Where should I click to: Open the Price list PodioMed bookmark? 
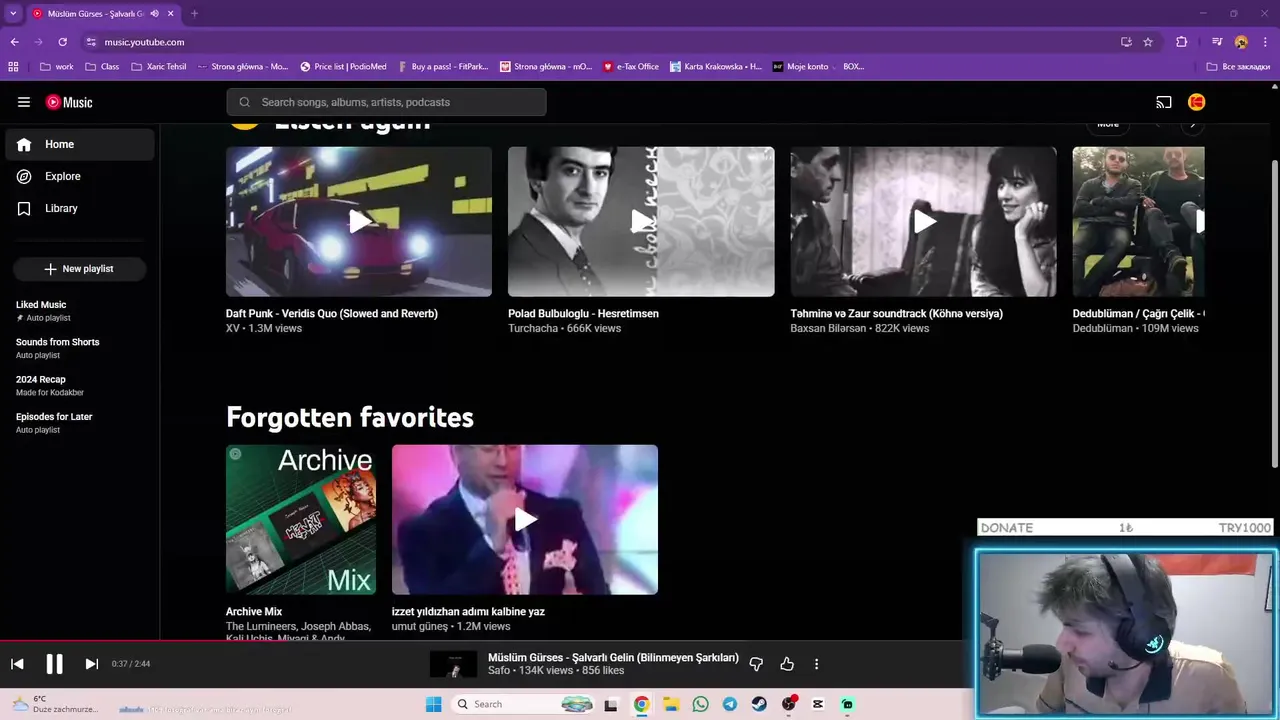pos(343,67)
